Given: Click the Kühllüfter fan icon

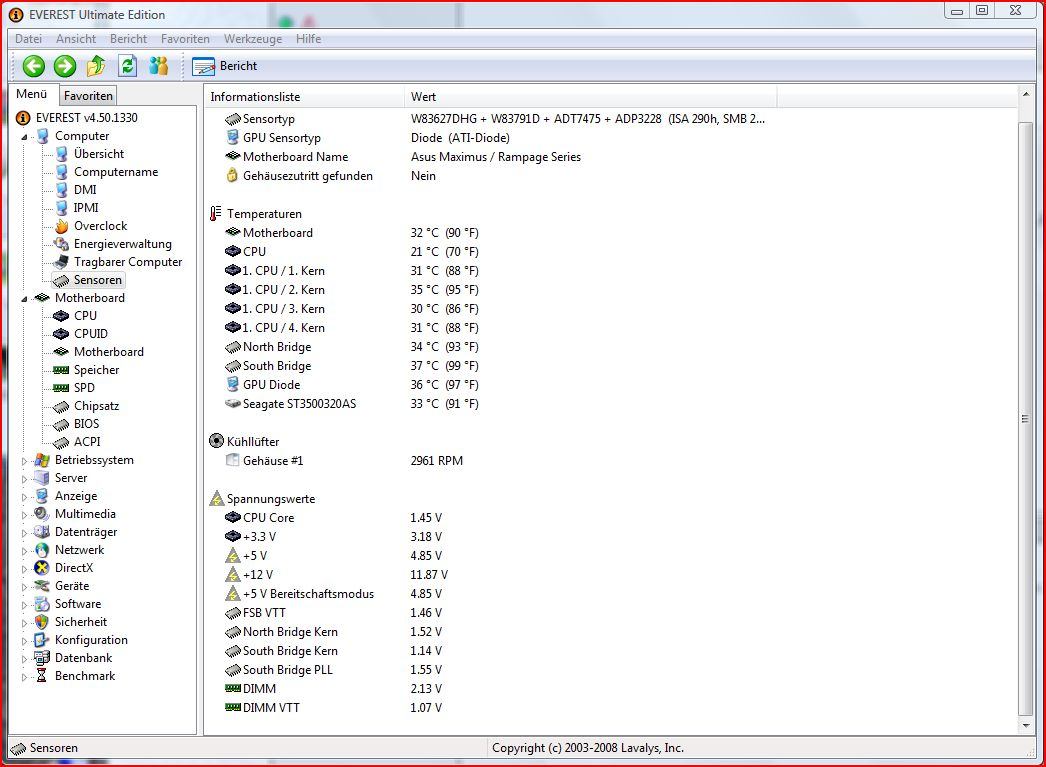Looking at the screenshot, I should point(216,442).
